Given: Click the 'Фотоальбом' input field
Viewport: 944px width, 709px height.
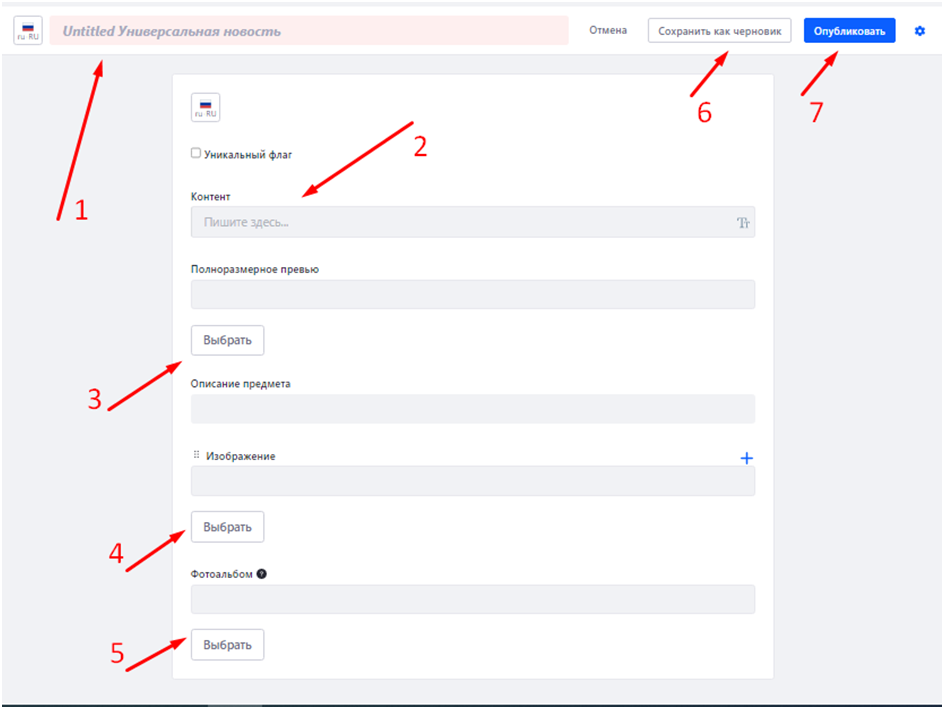Looking at the screenshot, I should pyautogui.click(x=472, y=599).
